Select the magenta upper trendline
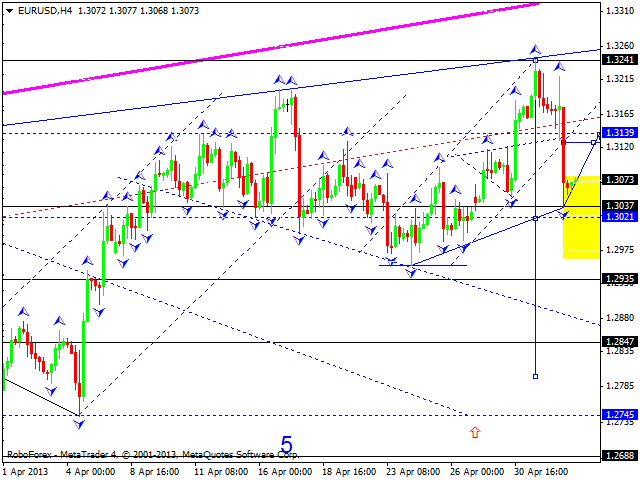This screenshot has width=640, height=480. [x=271, y=49]
